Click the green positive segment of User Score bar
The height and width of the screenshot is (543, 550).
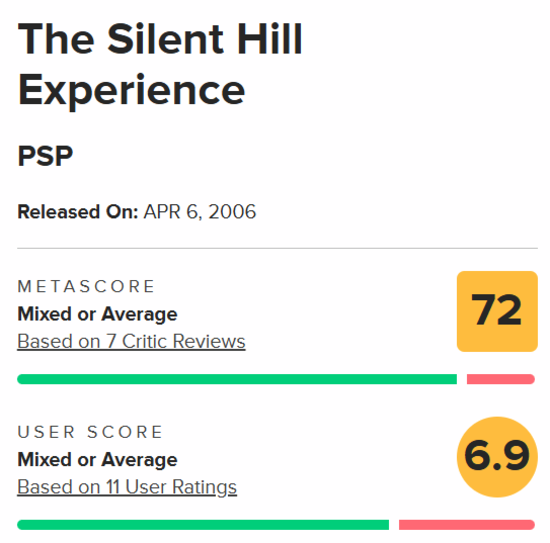click(x=203, y=525)
